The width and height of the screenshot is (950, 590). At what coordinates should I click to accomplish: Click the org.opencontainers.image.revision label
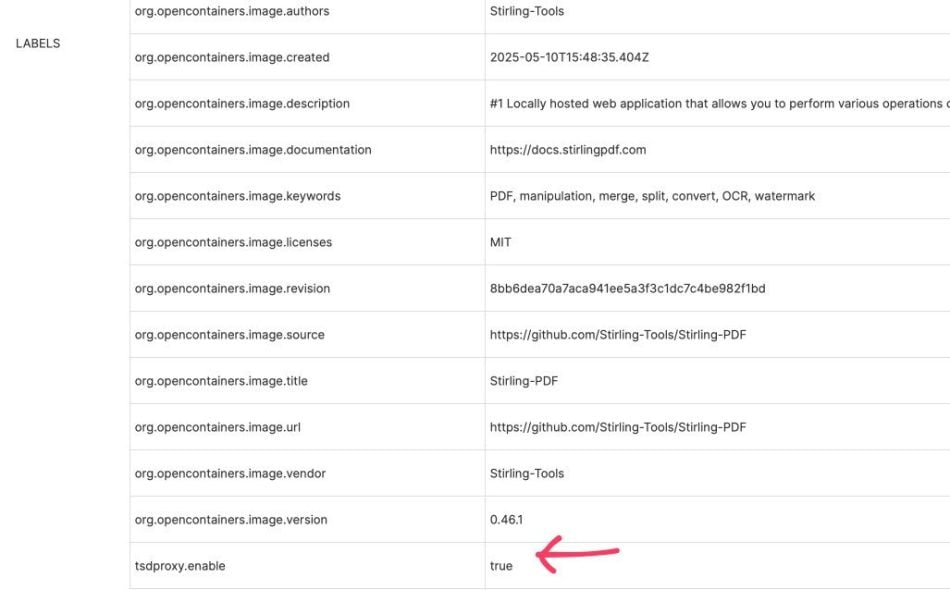232,288
